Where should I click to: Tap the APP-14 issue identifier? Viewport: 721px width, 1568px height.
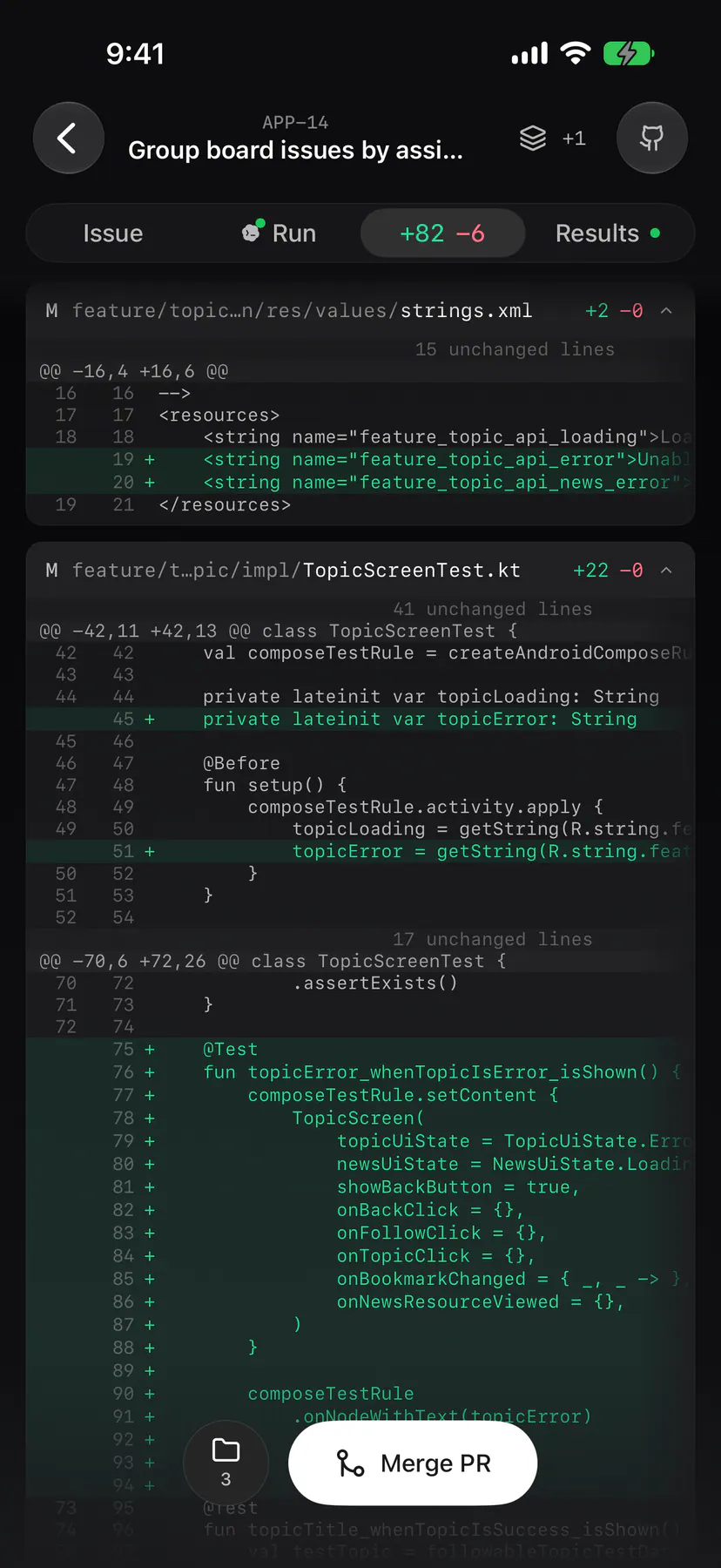pos(295,122)
